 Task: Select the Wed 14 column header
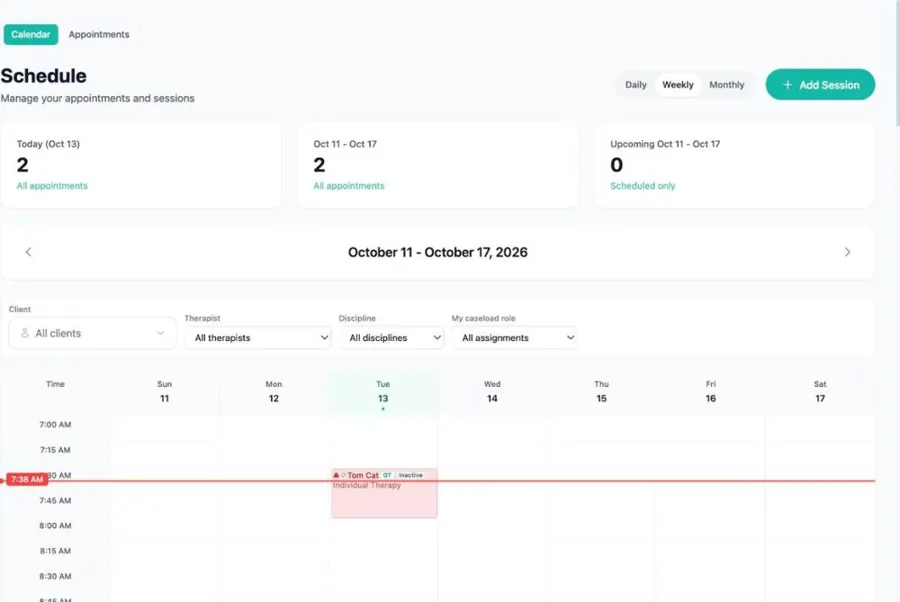pos(492,391)
